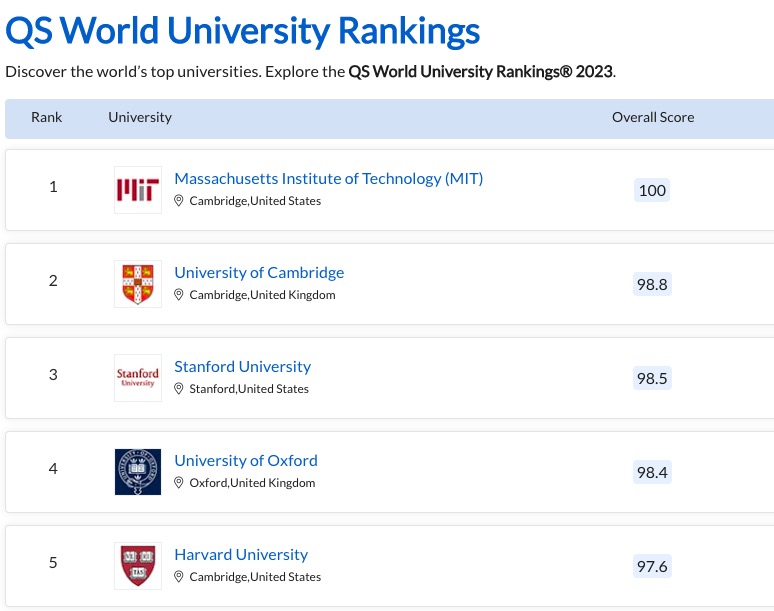Click the Harvard University shield logo

pos(138,565)
